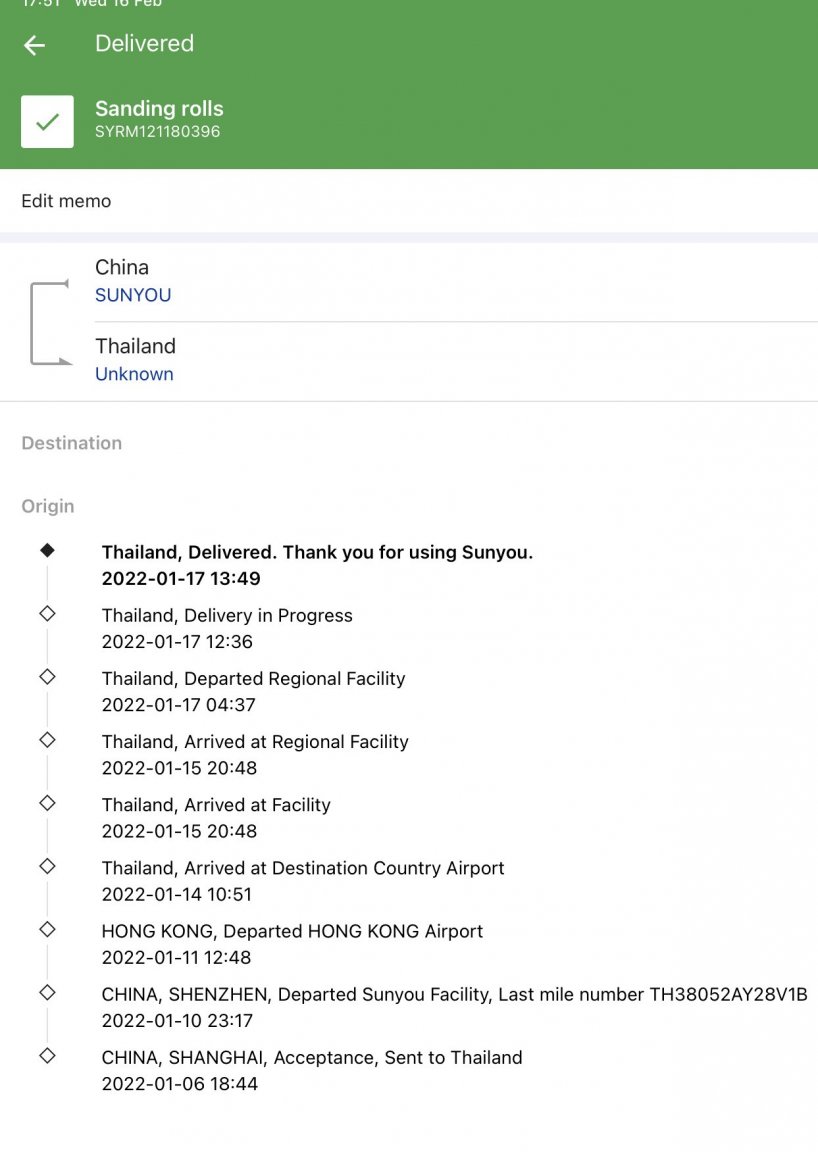Tap the diamond marker beside Departed HONG KONG Airport
Screen dimensions: 818x1152
coord(47,929)
